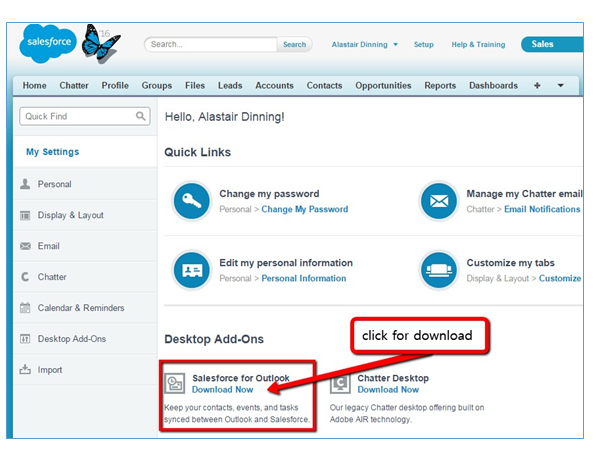Screen dimensions: 597x451
Task: Click the Desktop Add-Ons section heading
Action: click(214, 339)
